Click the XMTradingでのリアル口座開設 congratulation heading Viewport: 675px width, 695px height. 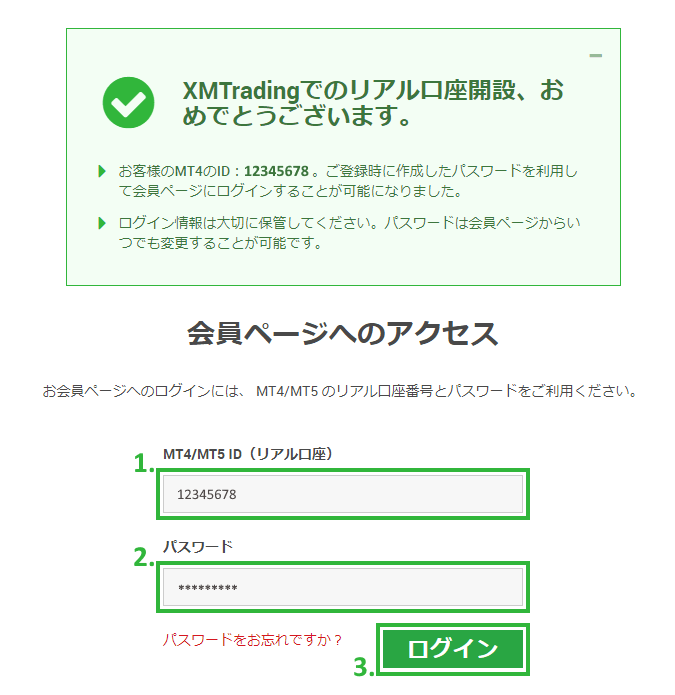[373, 103]
